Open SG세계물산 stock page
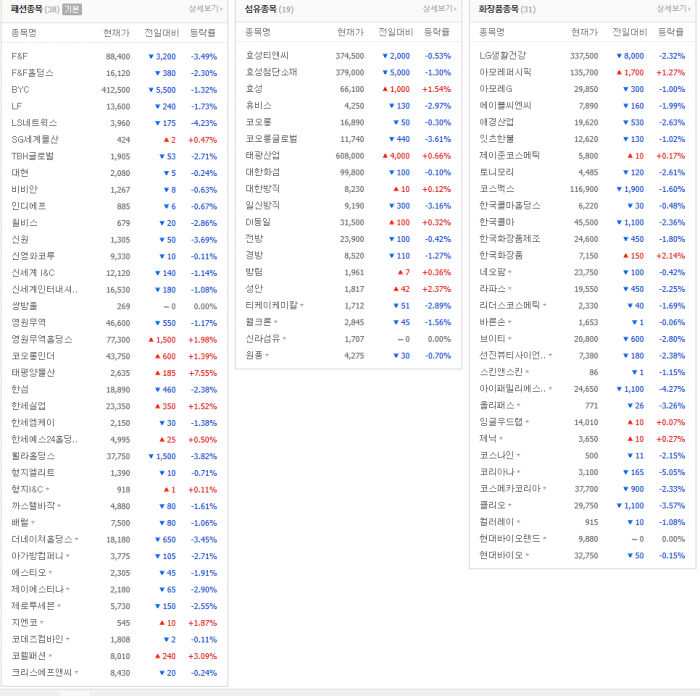This screenshot has height=696, width=700. pyautogui.click(x=35, y=139)
